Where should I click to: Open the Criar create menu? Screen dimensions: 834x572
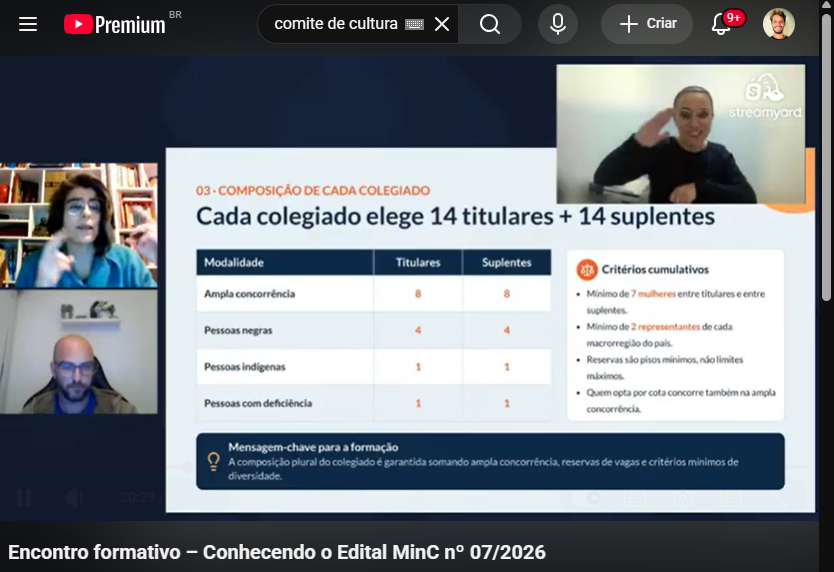647,24
